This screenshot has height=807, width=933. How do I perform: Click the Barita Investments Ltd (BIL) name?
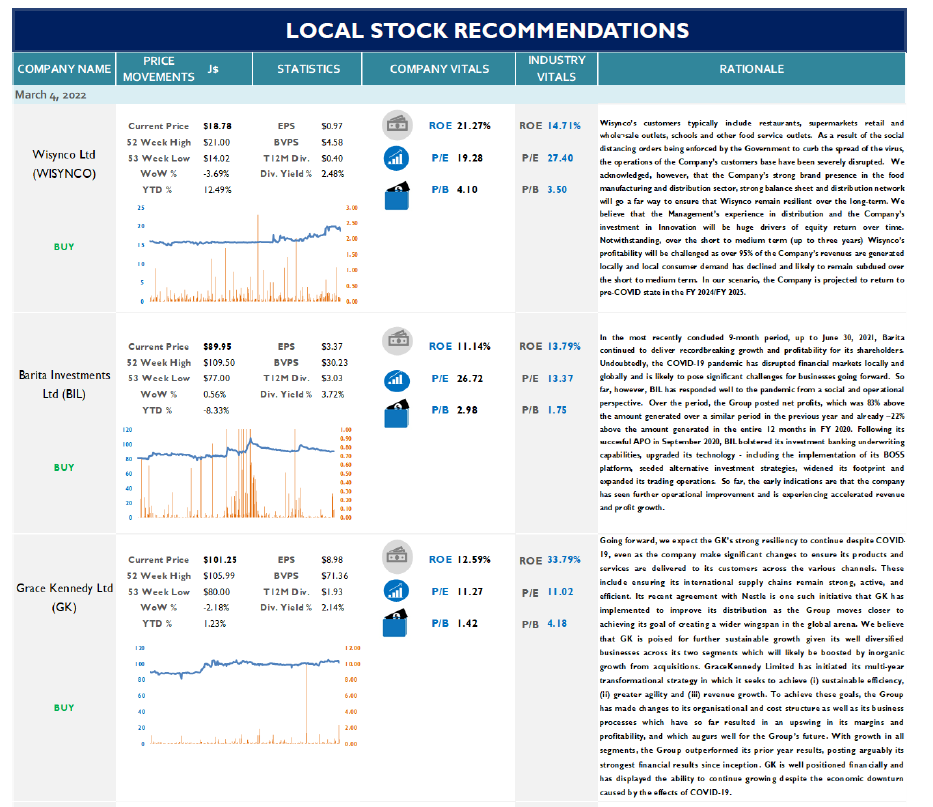[x=64, y=384]
